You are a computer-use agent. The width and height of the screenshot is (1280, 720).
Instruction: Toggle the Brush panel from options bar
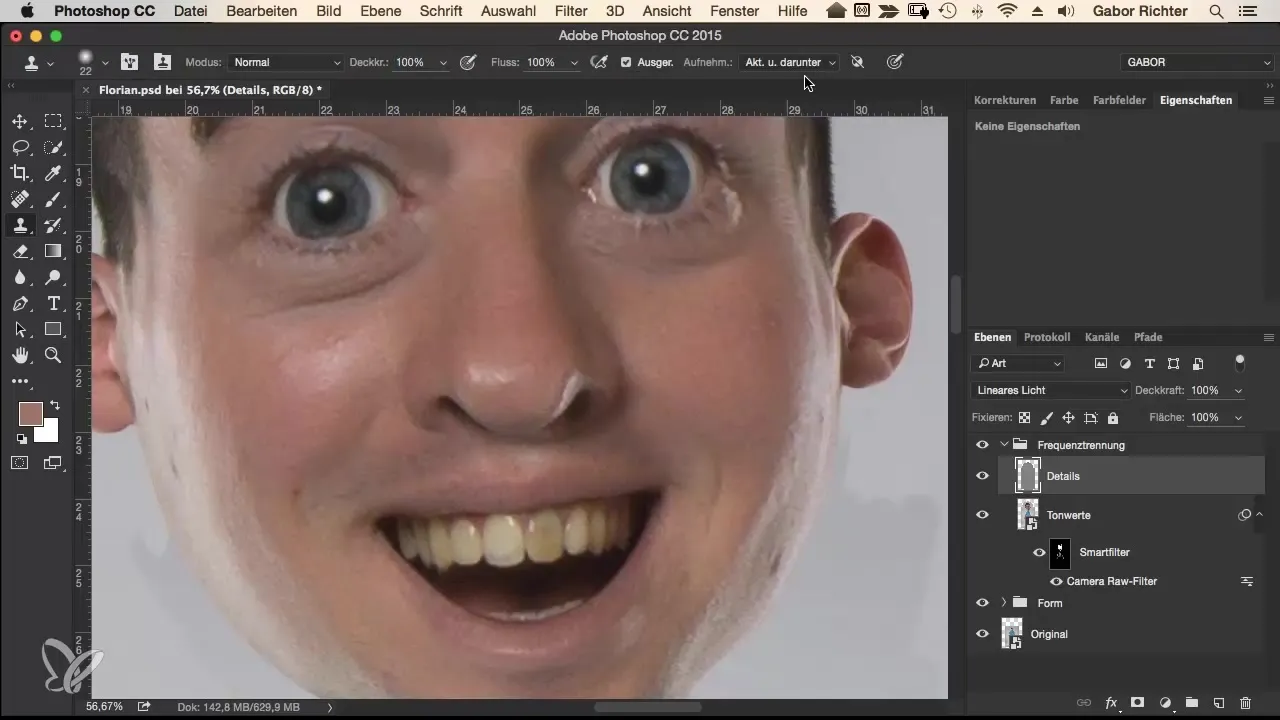[129, 62]
